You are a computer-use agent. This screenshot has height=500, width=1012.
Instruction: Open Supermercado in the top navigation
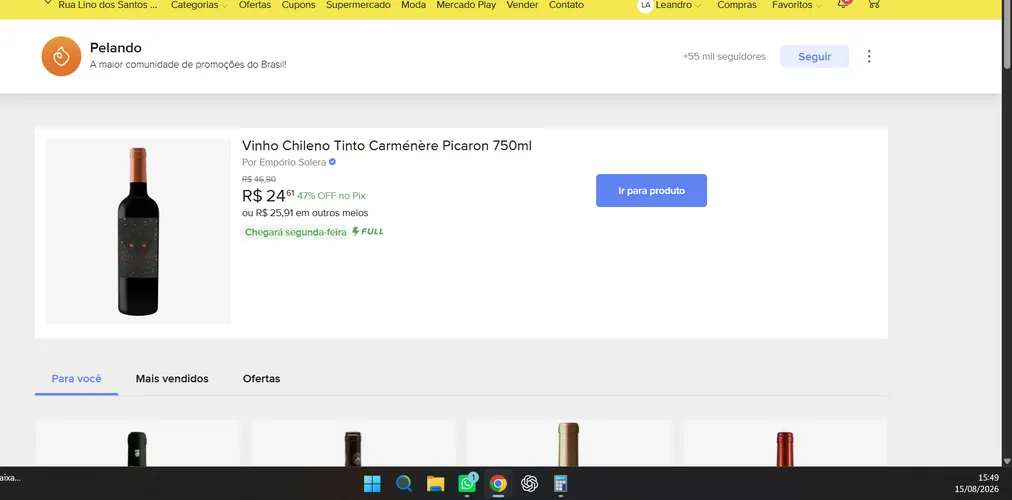[358, 5]
